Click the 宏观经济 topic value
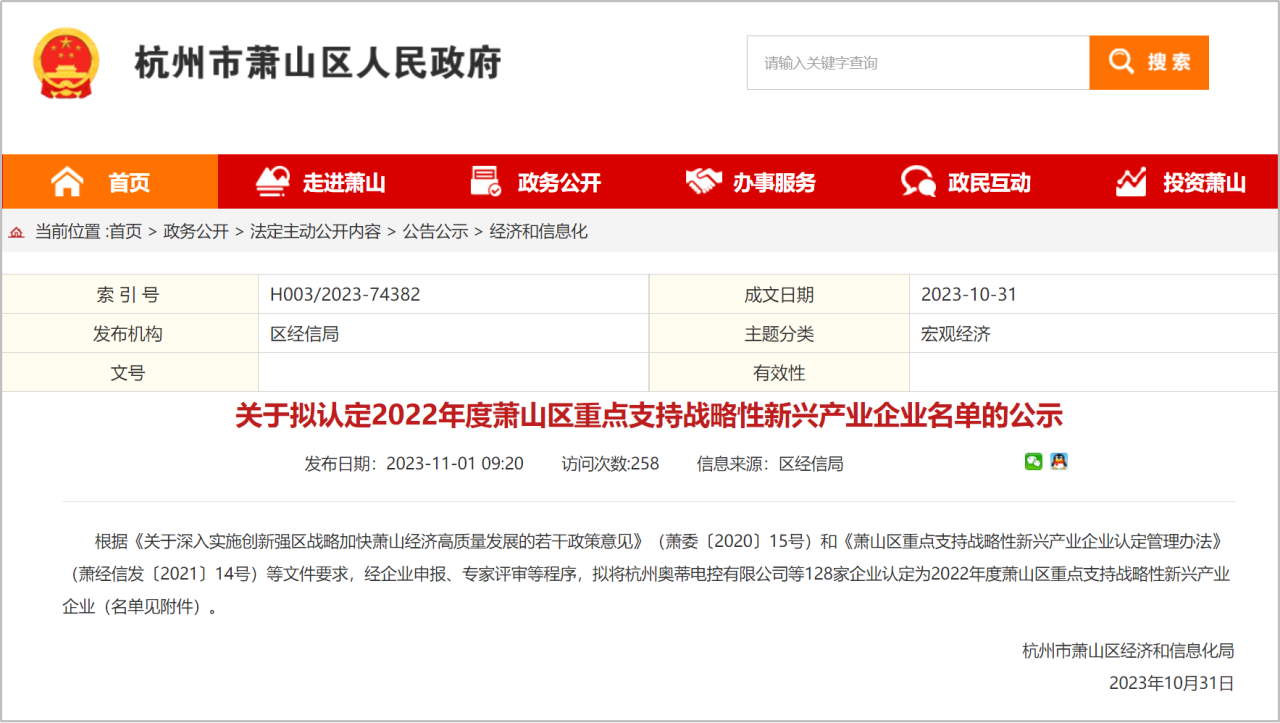The image size is (1280, 723). click(955, 334)
